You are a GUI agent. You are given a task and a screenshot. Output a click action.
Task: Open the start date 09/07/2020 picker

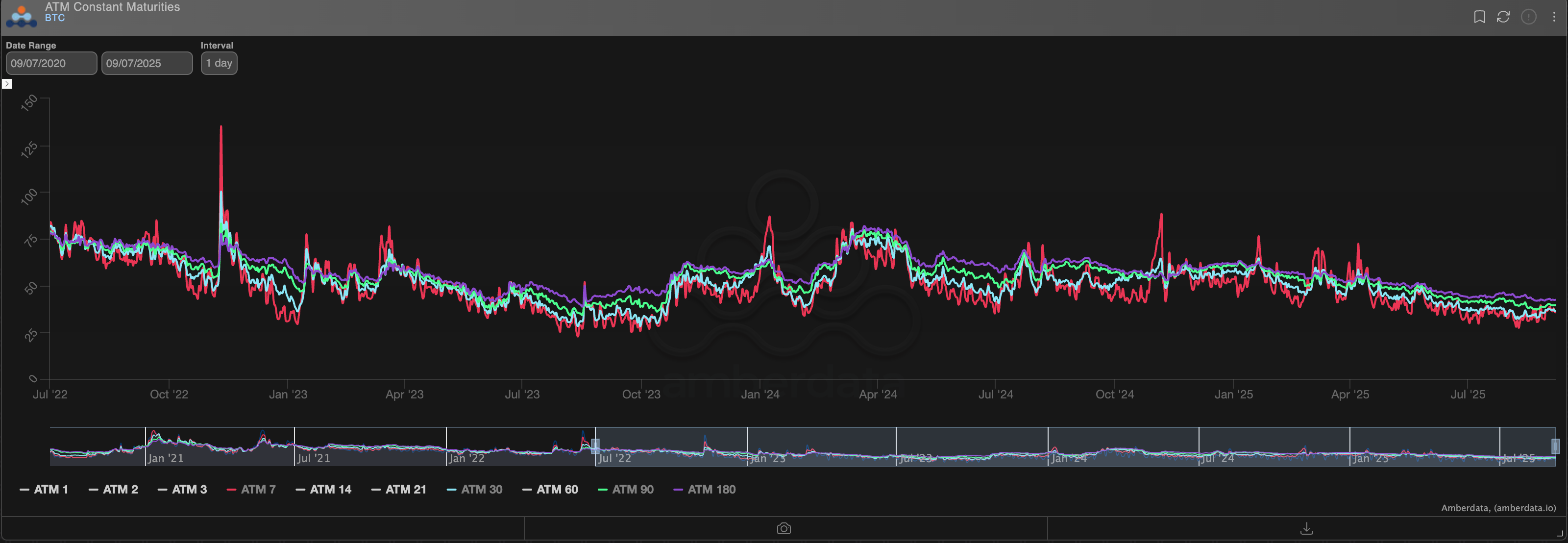(x=51, y=63)
